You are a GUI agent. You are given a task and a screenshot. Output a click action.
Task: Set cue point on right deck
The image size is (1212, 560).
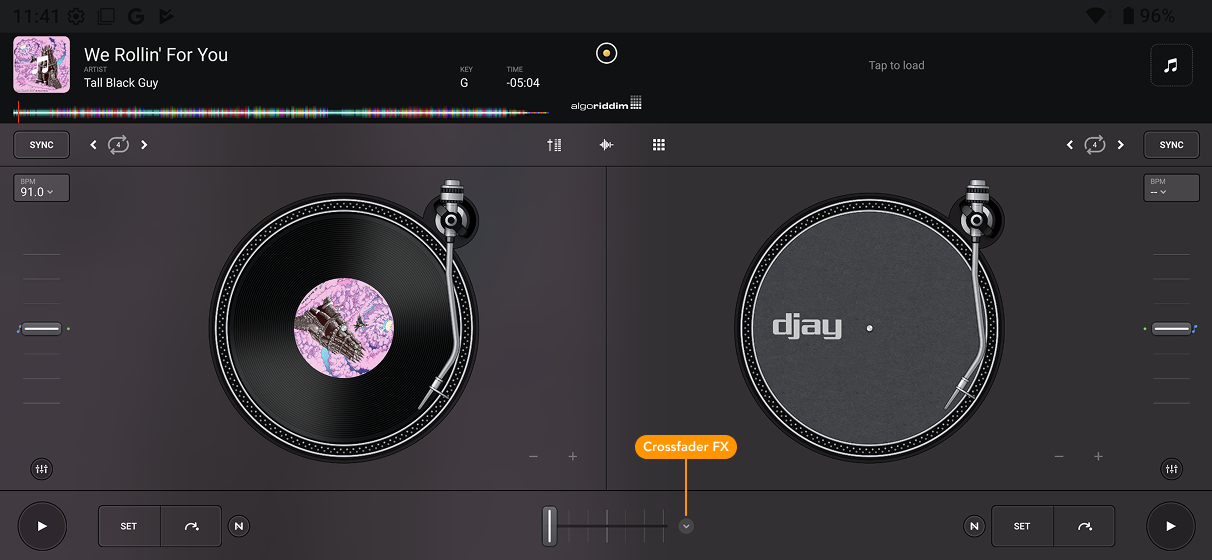pos(1022,526)
